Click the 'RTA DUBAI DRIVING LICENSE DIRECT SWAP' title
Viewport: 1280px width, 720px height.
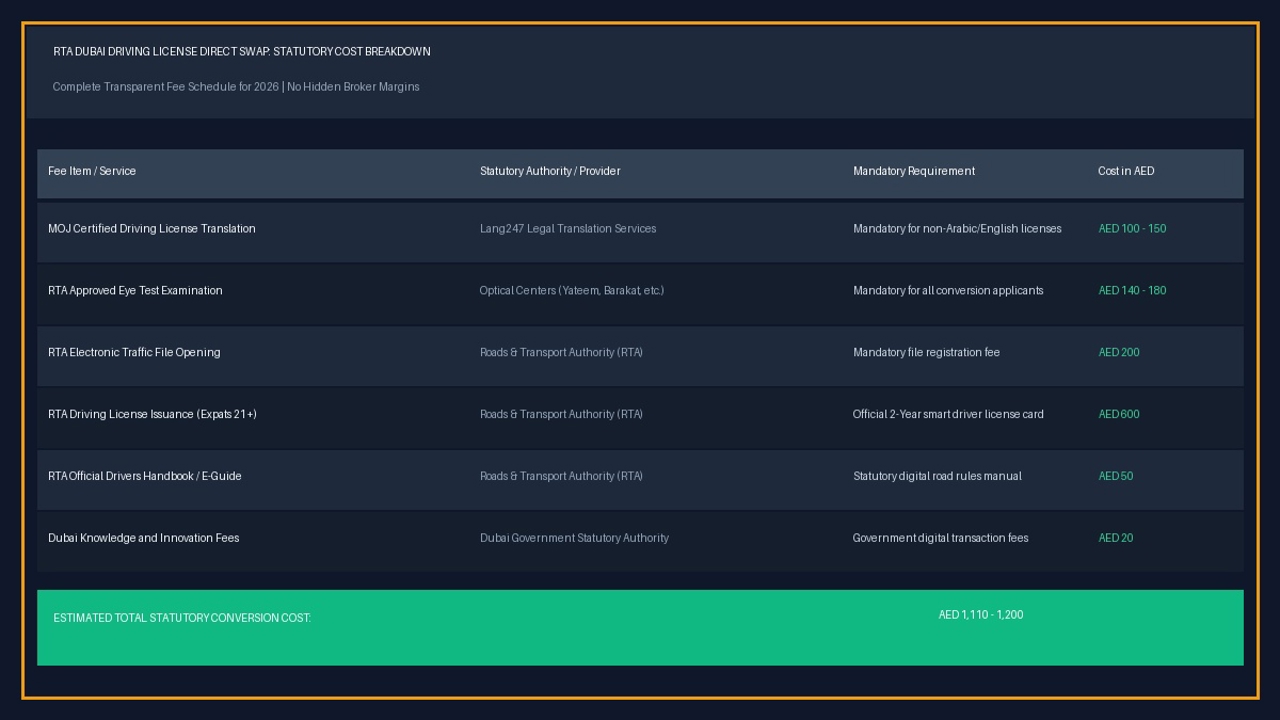pos(242,52)
